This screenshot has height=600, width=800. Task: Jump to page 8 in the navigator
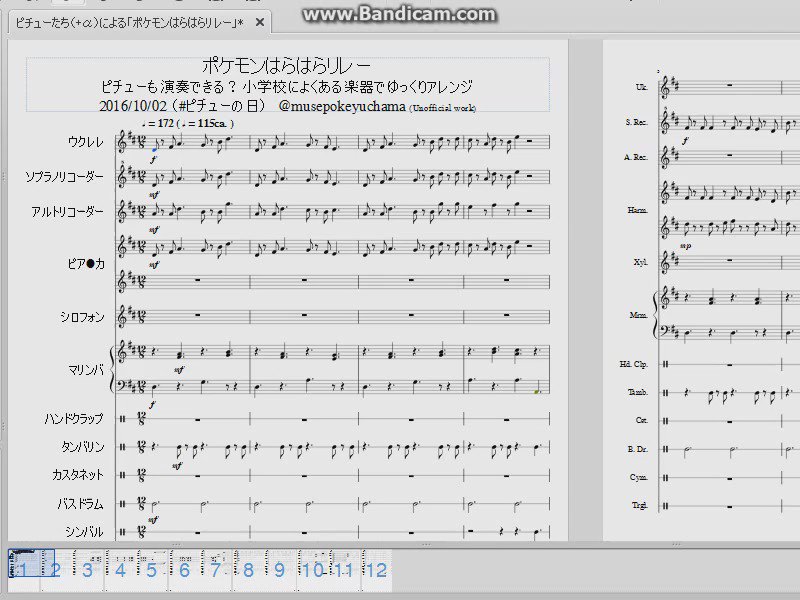(248, 569)
